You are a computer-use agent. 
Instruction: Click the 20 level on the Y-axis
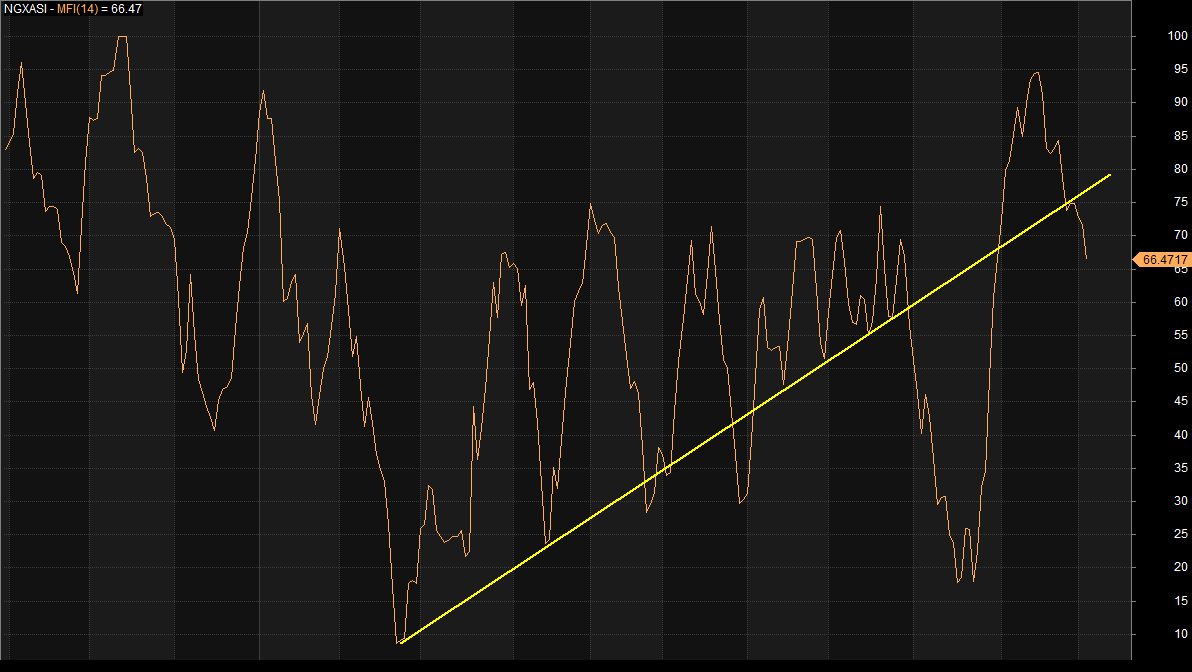click(1181, 567)
